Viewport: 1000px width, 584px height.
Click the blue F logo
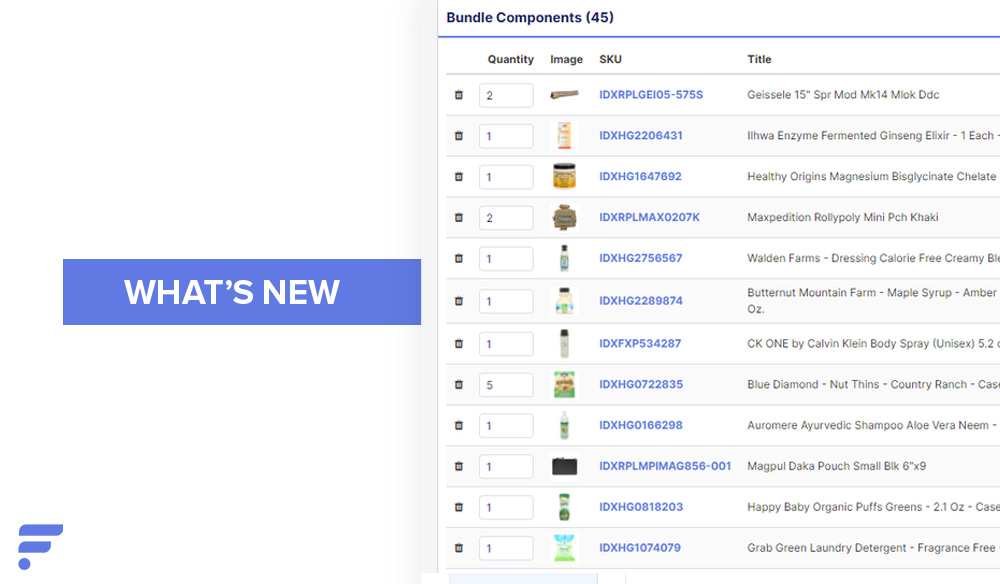[39, 546]
